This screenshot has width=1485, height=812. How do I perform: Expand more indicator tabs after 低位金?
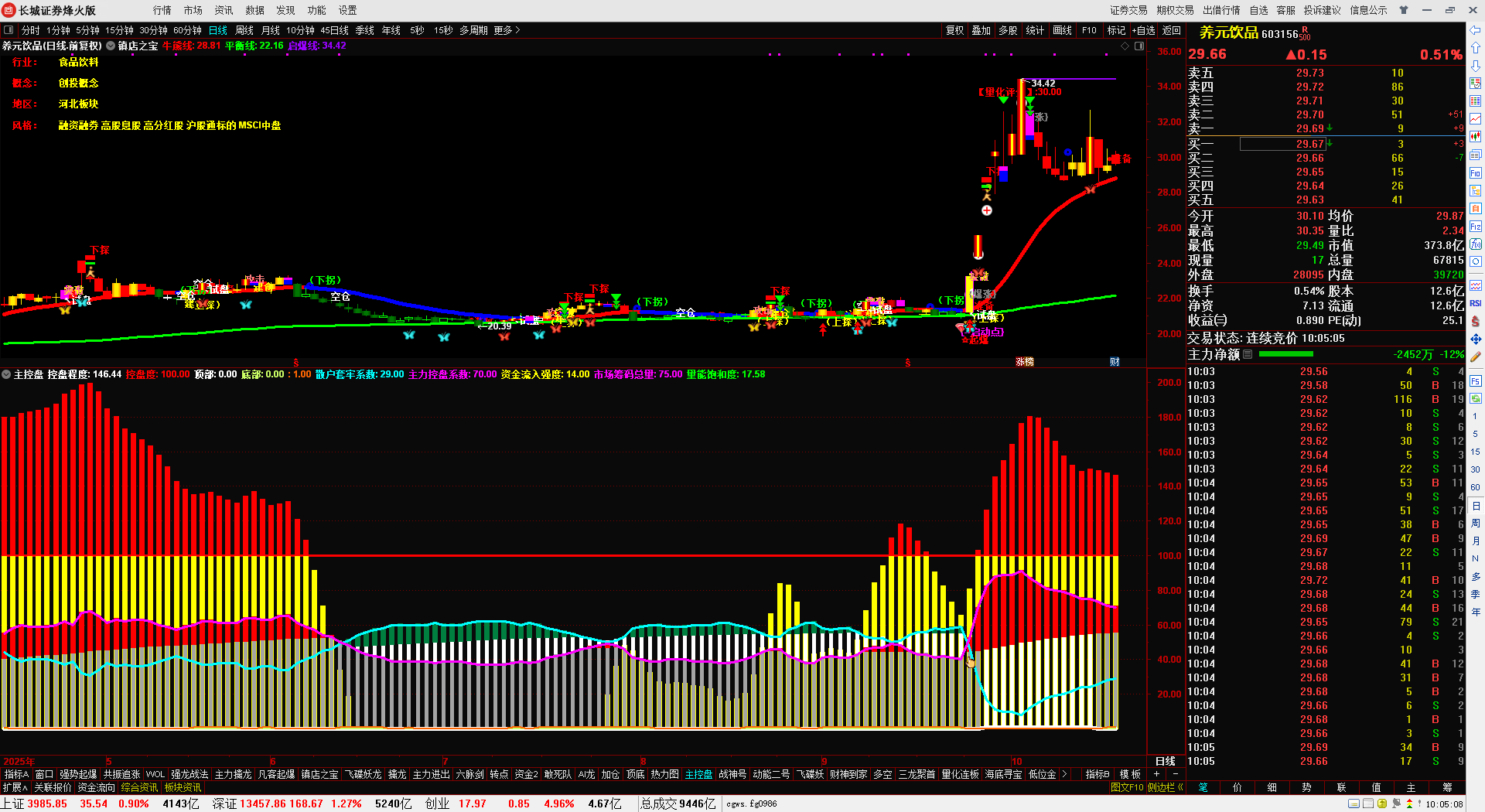(x=1065, y=774)
